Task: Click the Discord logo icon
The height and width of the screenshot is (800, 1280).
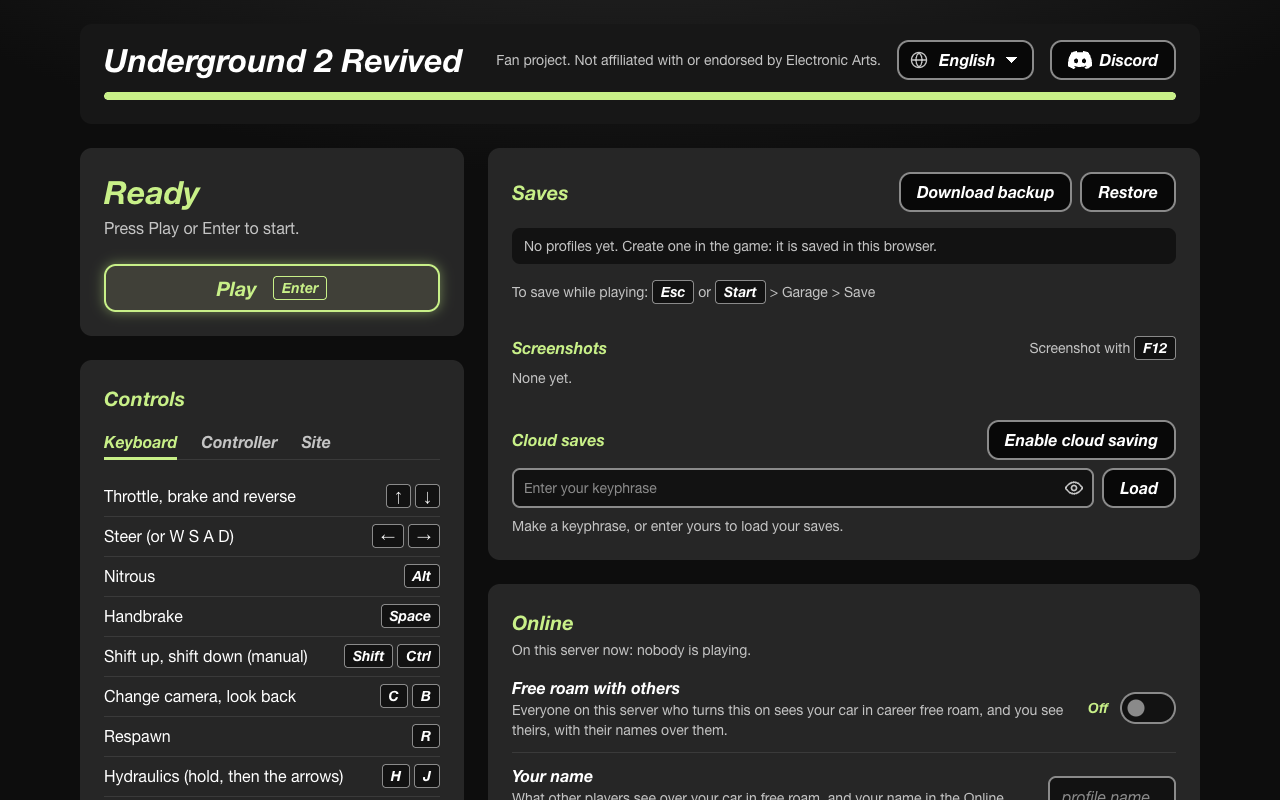Action: coord(1080,60)
